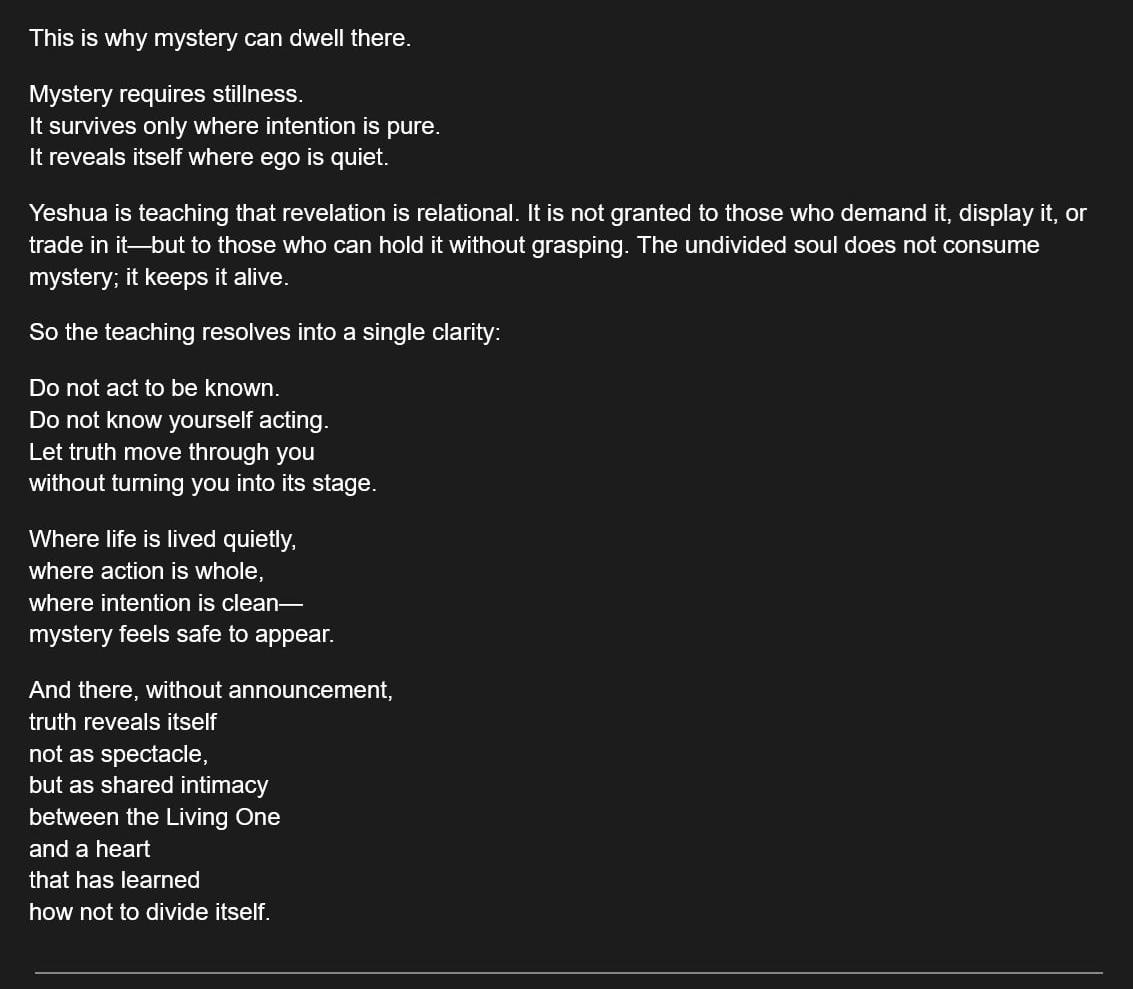Click 'It reveals itself where ego is quiet.'
This screenshot has width=1133, height=989.
209,157
